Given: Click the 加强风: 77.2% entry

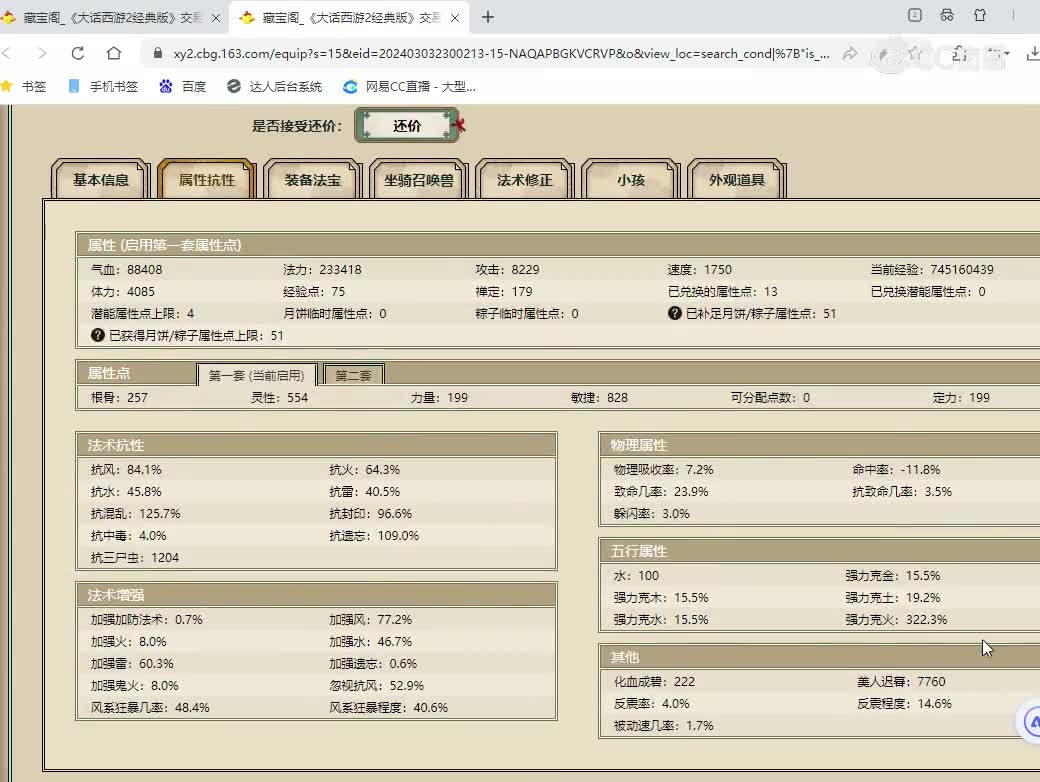Looking at the screenshot, I should (x=371, y=619).
